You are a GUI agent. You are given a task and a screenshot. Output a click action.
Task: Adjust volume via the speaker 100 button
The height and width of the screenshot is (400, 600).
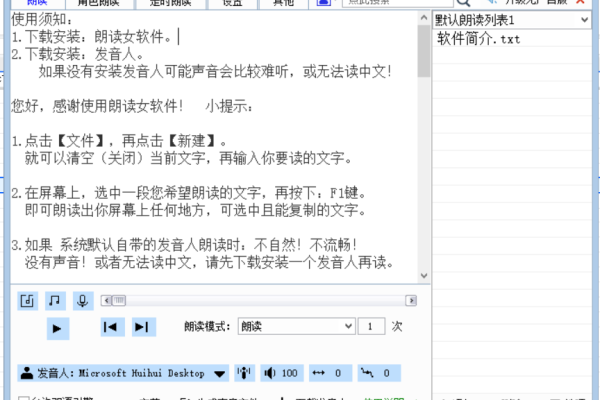(x=282, y=373)
